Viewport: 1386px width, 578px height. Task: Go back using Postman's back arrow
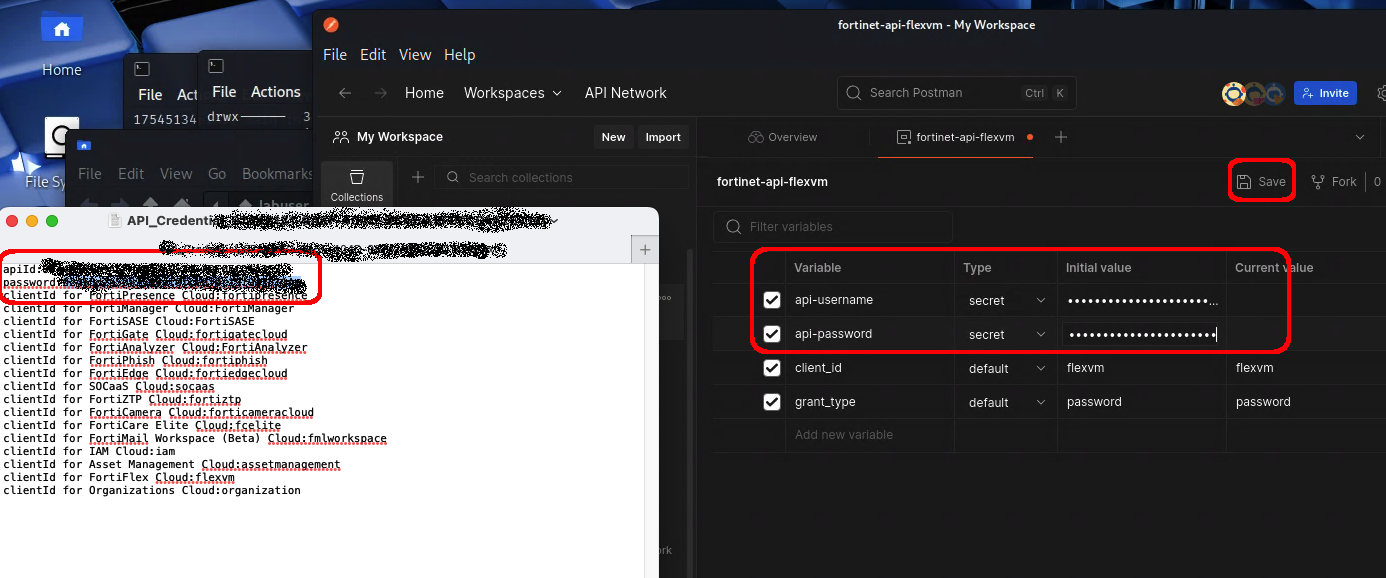(x=345, y=93)
